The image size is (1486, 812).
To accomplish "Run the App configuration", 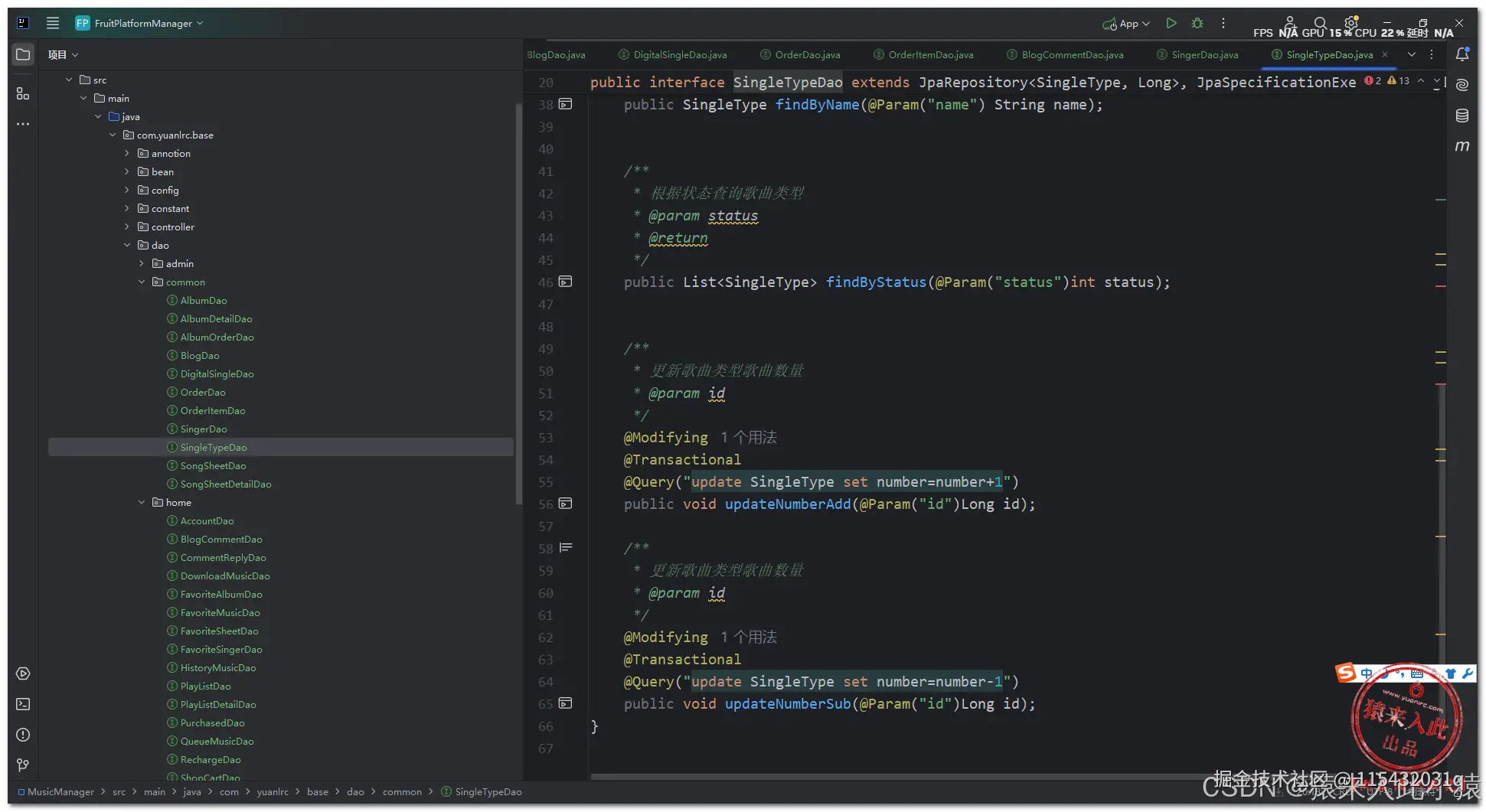I will tap(1171, 23).
